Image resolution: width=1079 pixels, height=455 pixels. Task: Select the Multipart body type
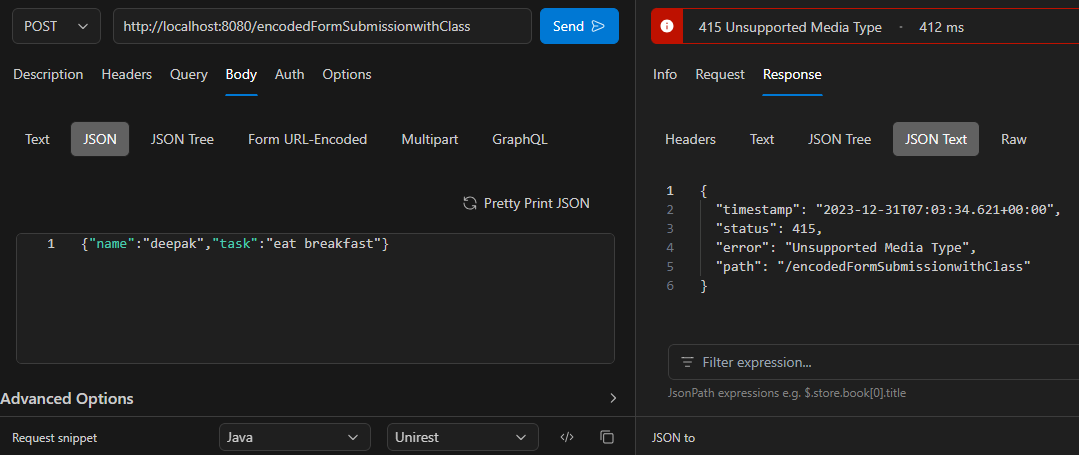click(x=430, y=139)
